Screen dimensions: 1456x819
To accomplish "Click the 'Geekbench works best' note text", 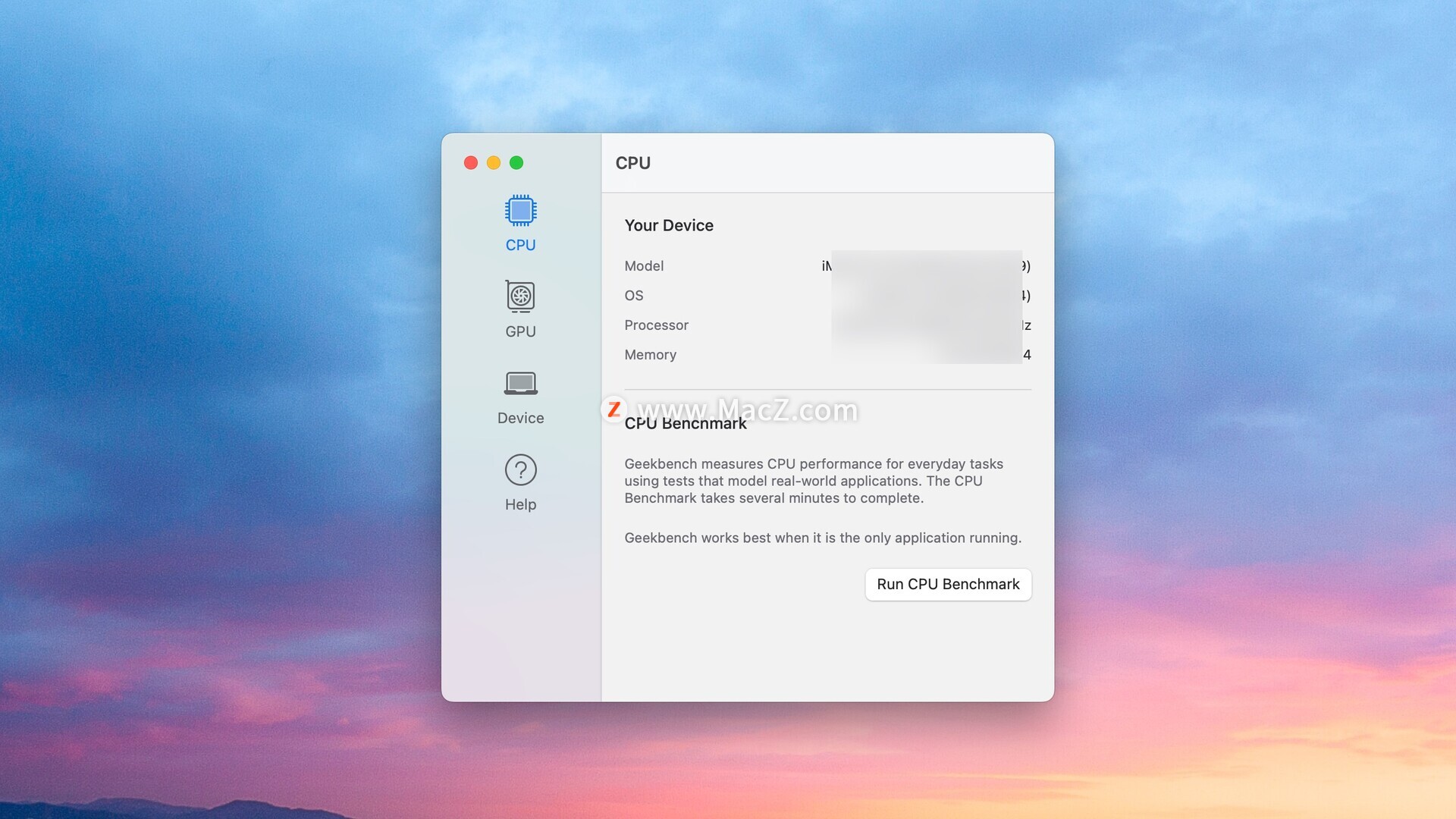I will pos(823,538).
